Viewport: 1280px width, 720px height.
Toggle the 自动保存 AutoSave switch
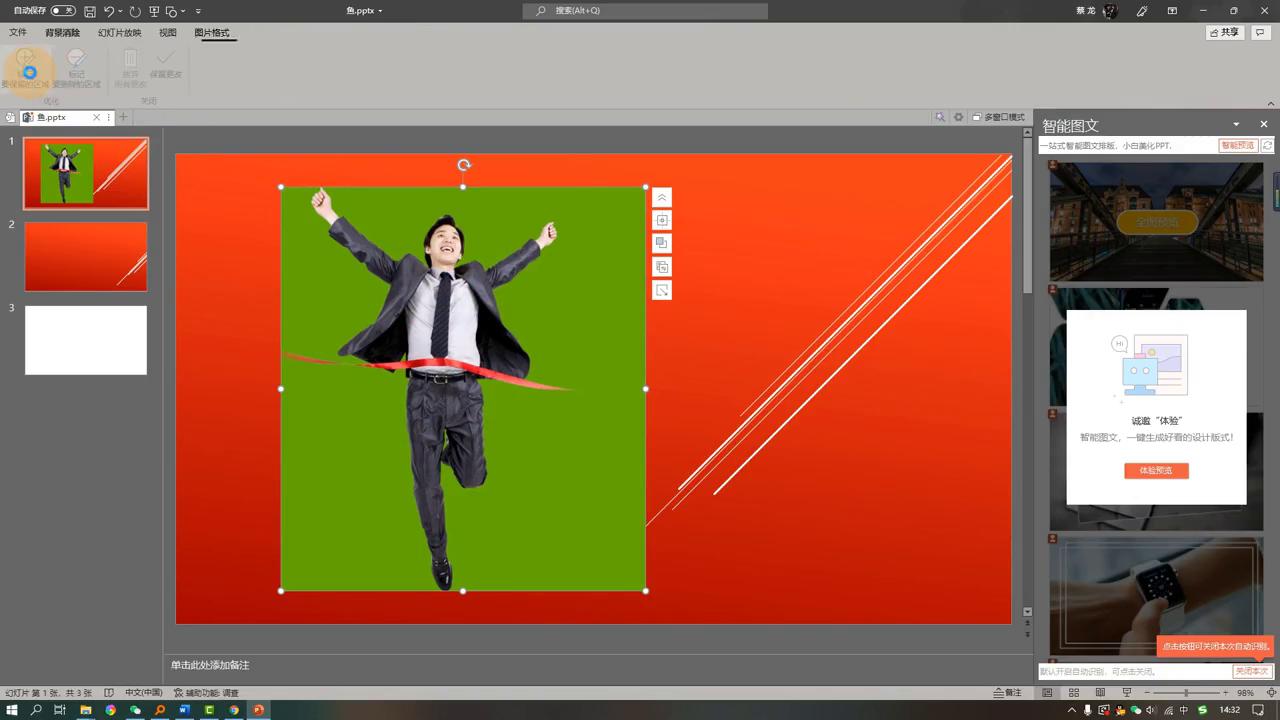[62, 11]
